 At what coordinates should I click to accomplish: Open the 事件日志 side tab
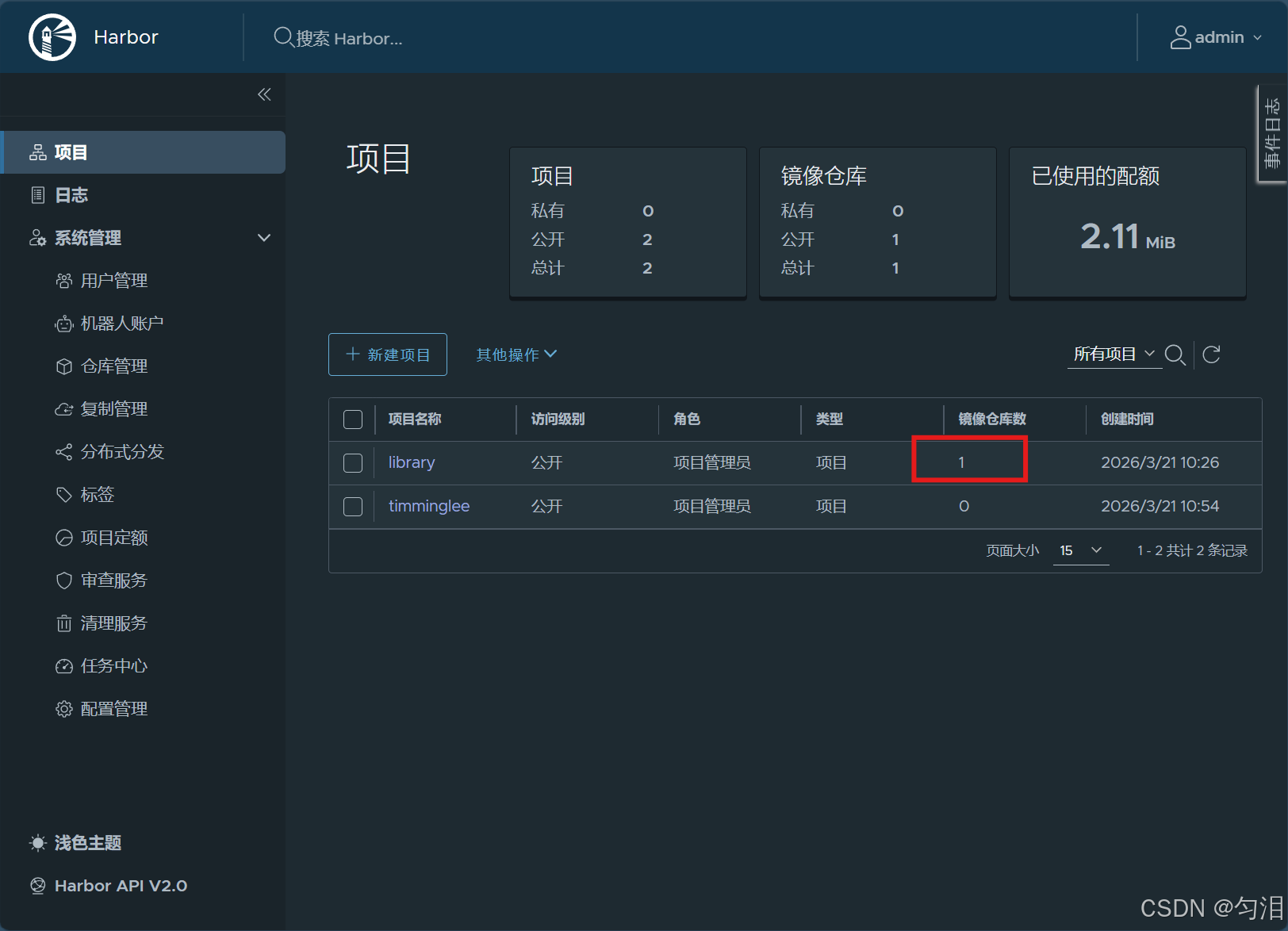pyautogui.click(x=1272, y=133)
